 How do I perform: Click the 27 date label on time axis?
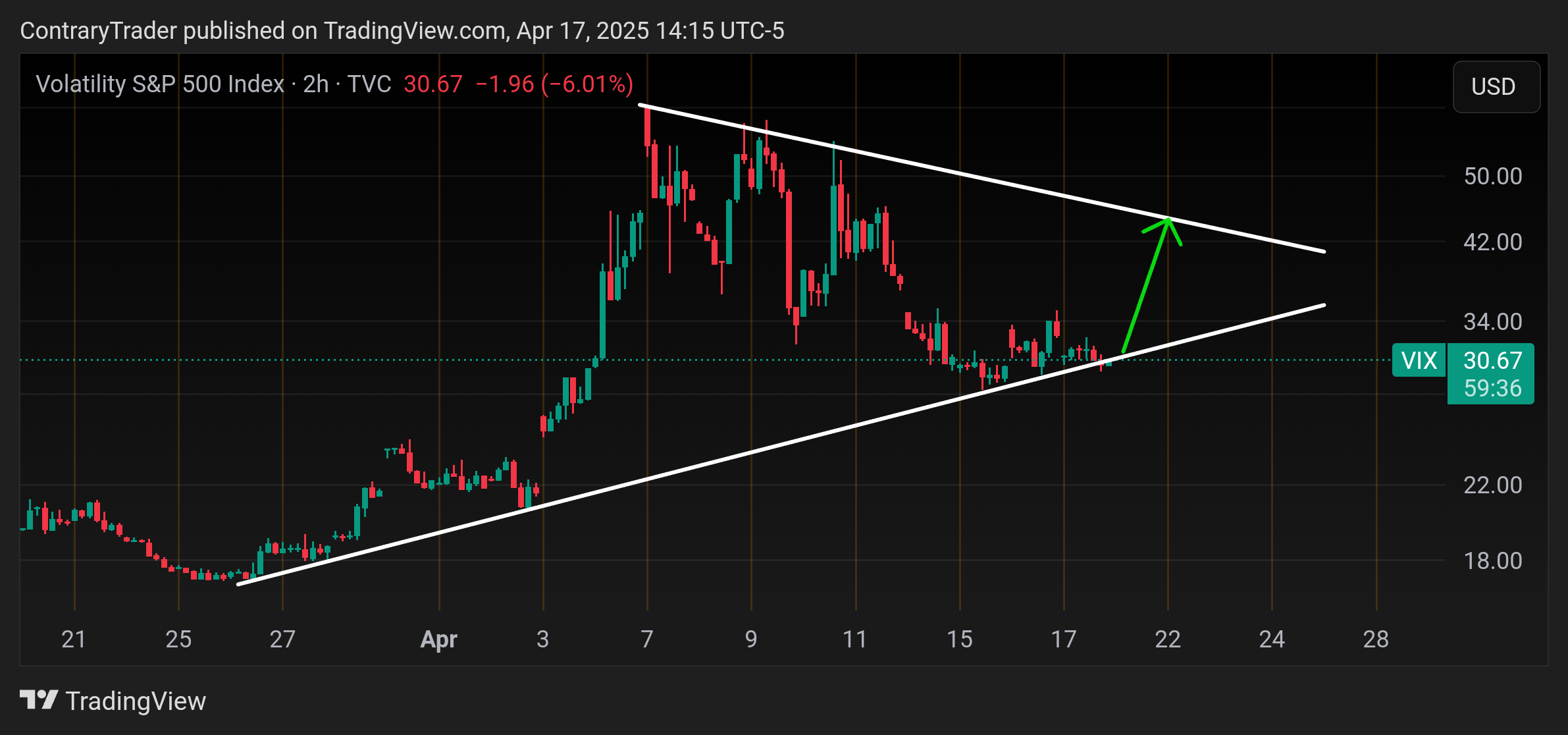coord(282,640)
